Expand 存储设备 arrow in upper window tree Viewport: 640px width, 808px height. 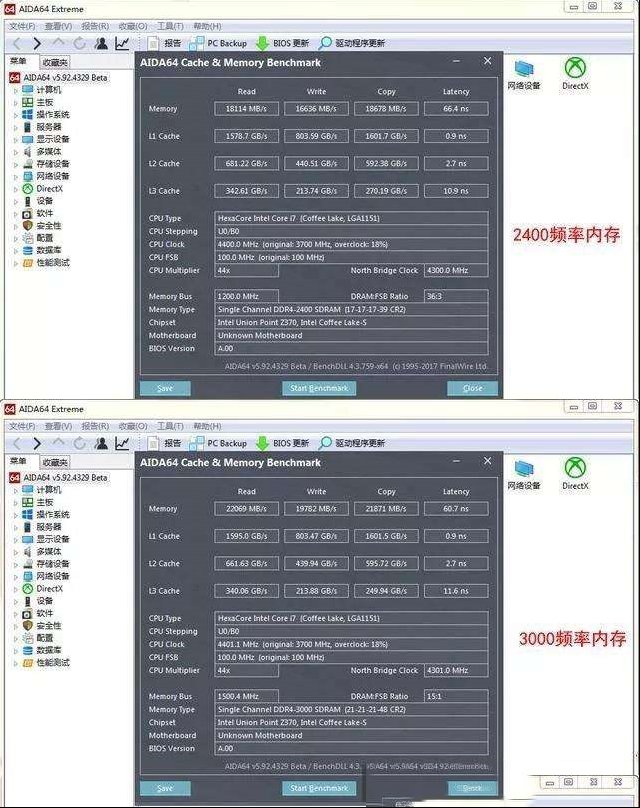click(x=15, y=164)
